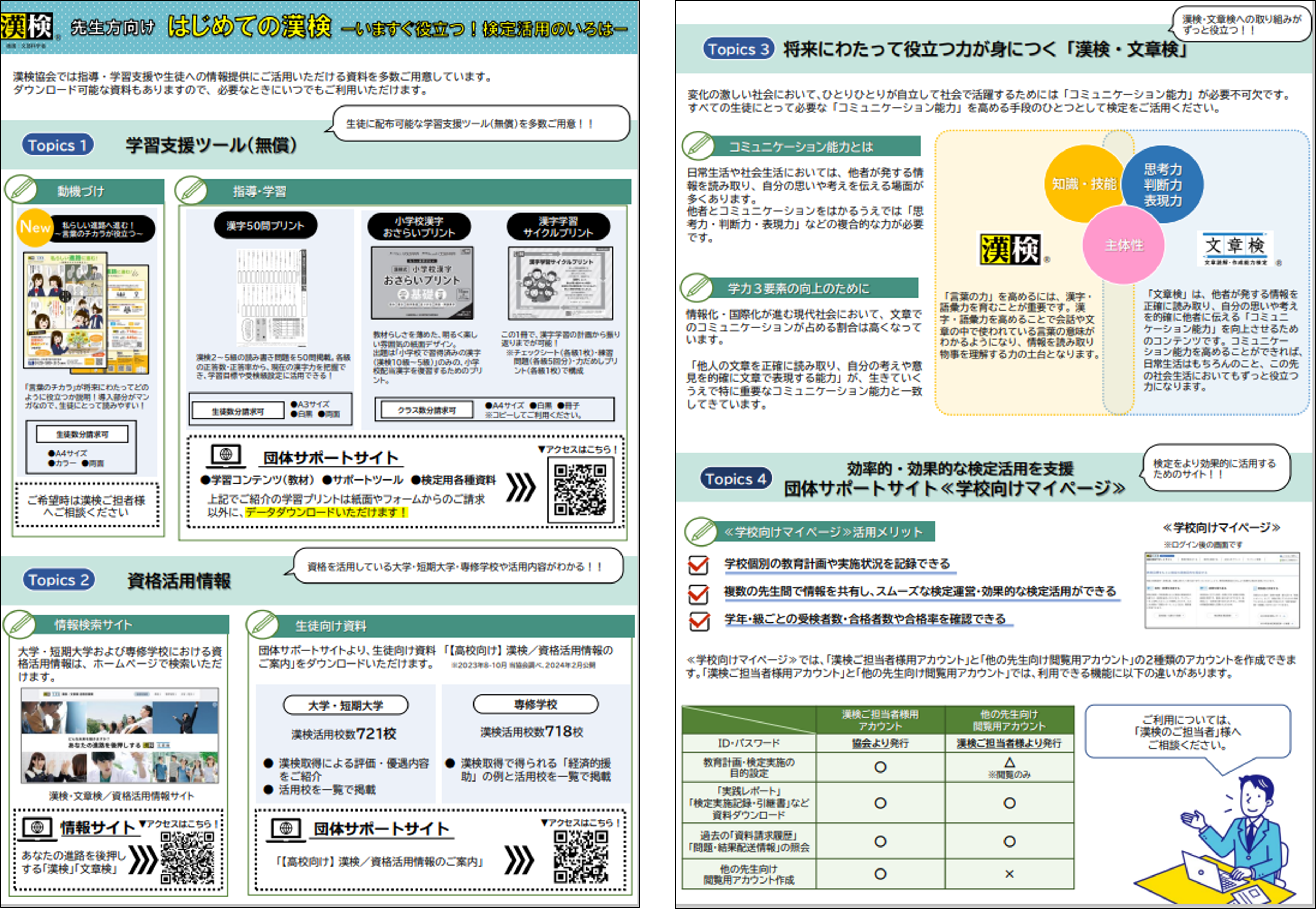The image size is (1316, 909).
Task: Click the pencil icon beside コミュニケーション能力とは
Action: [698, 146]
